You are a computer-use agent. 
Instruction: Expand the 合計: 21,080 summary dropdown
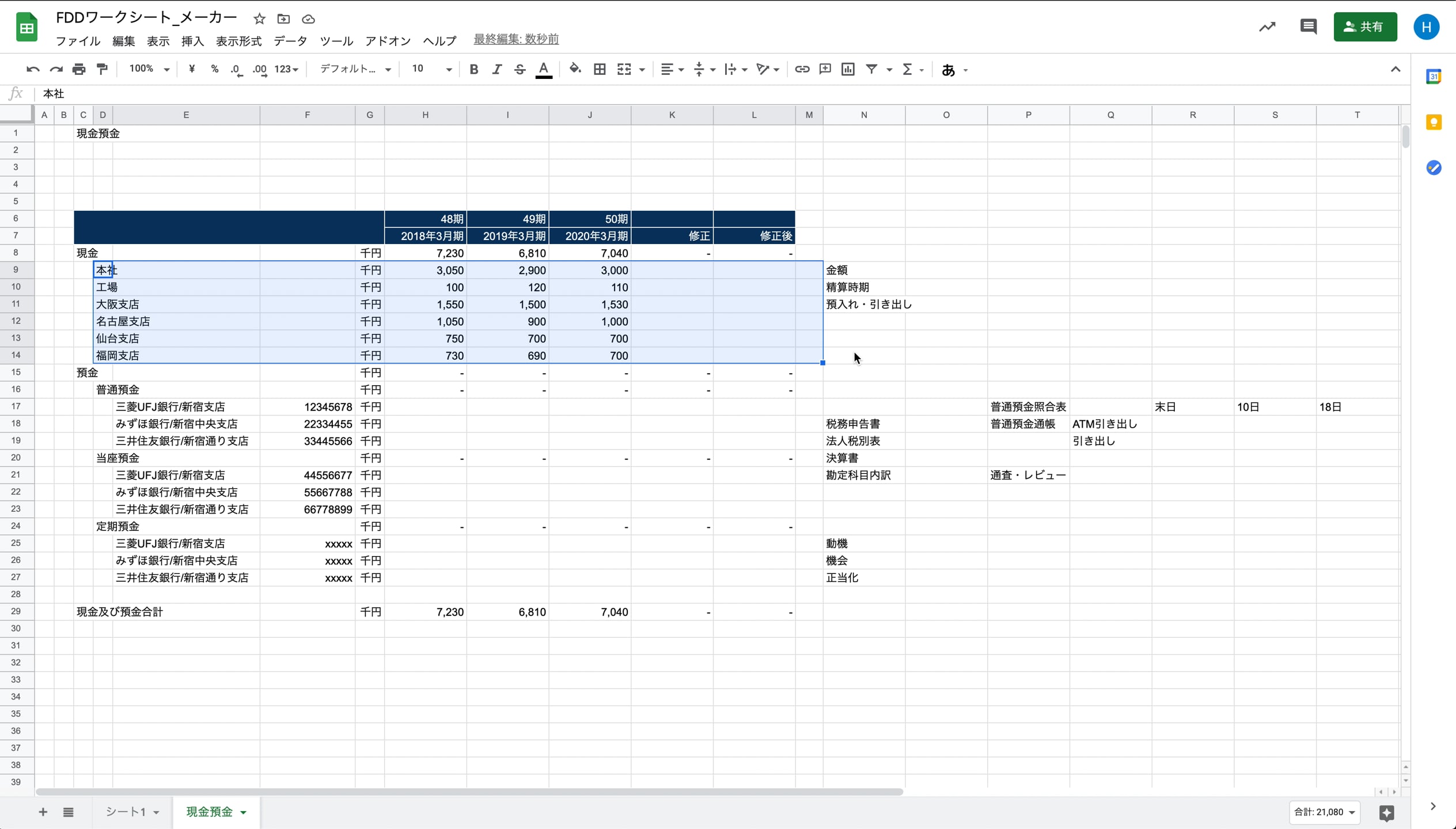pos(1325,812)
